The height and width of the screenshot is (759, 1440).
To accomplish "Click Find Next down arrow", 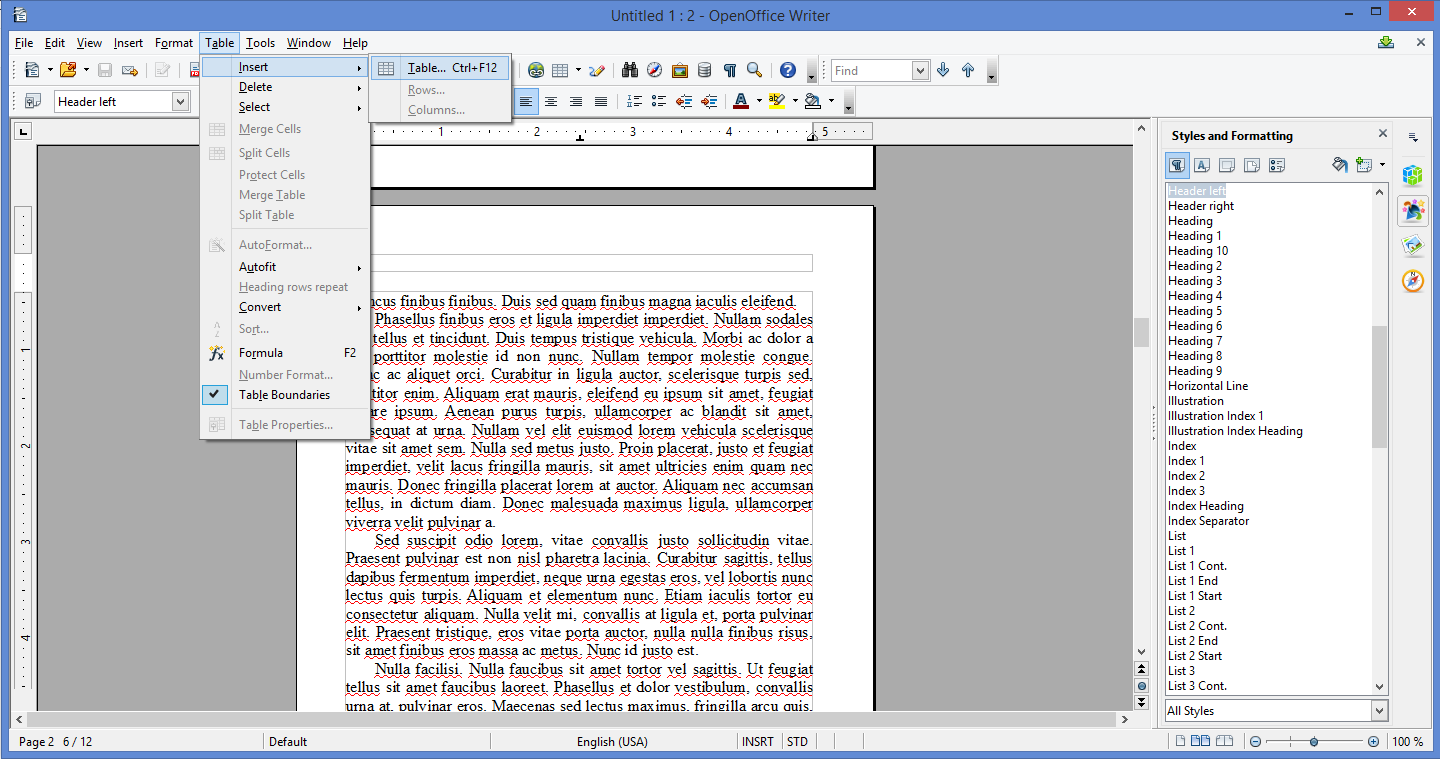I will pos(943,70).
